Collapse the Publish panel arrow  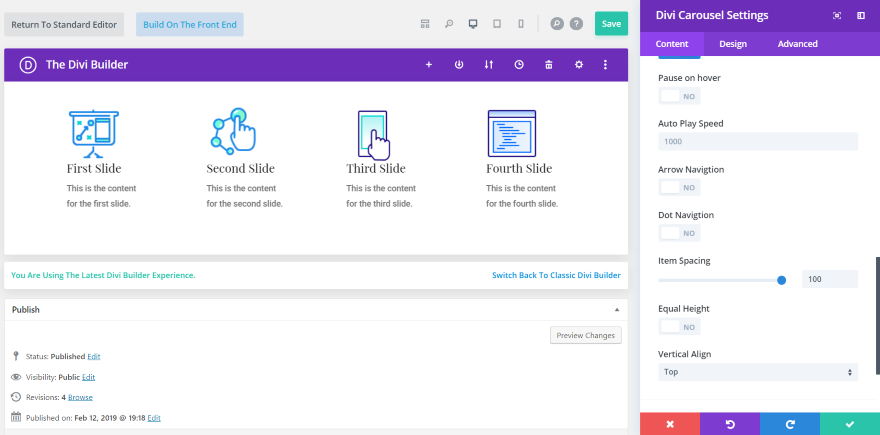[617, 310]
